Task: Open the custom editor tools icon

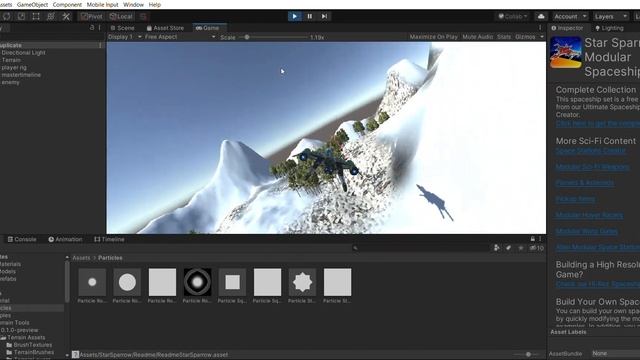Action: click(66, 16)
